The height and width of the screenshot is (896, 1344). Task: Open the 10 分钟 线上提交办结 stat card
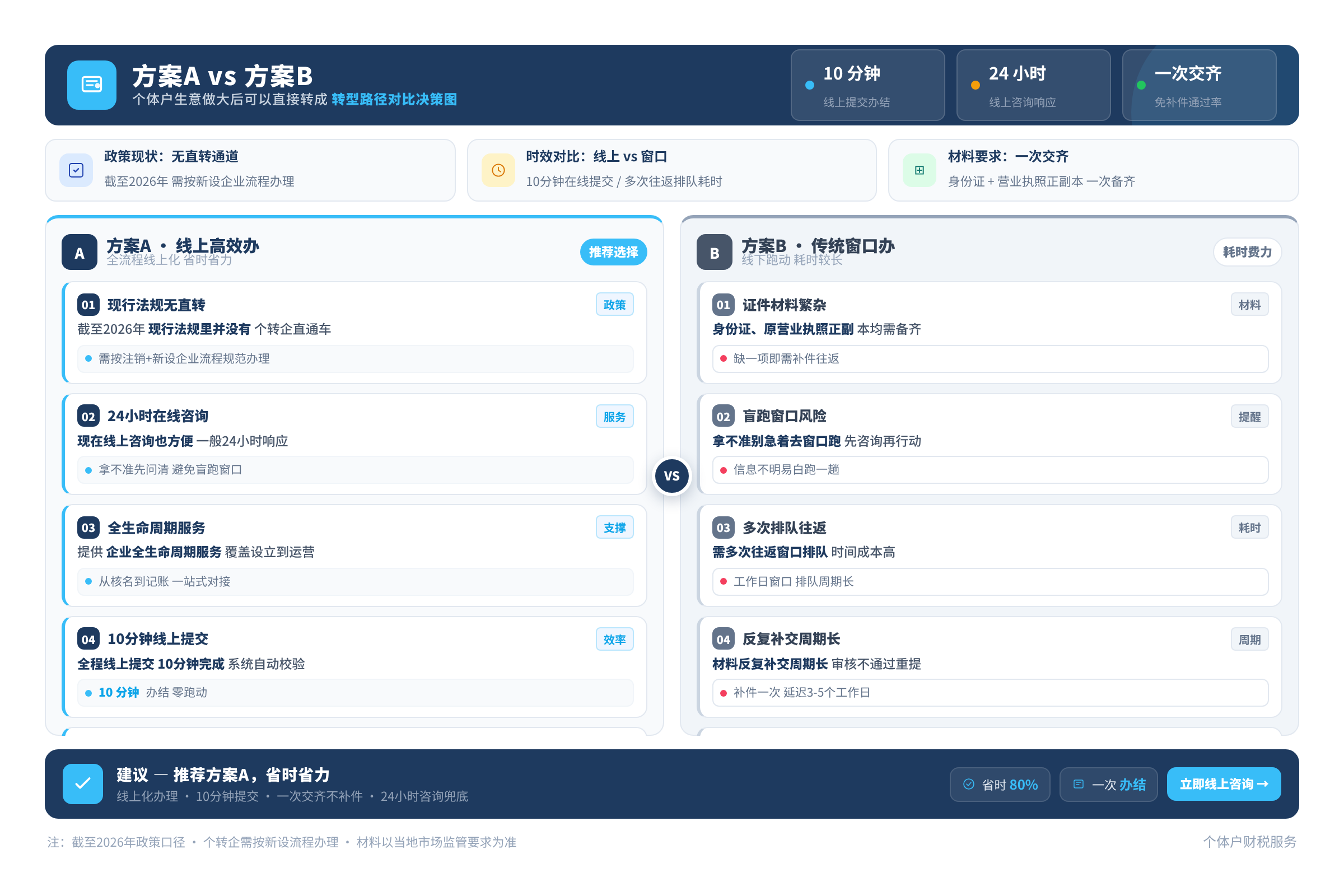pyautogui.click(x=867, y=85)
